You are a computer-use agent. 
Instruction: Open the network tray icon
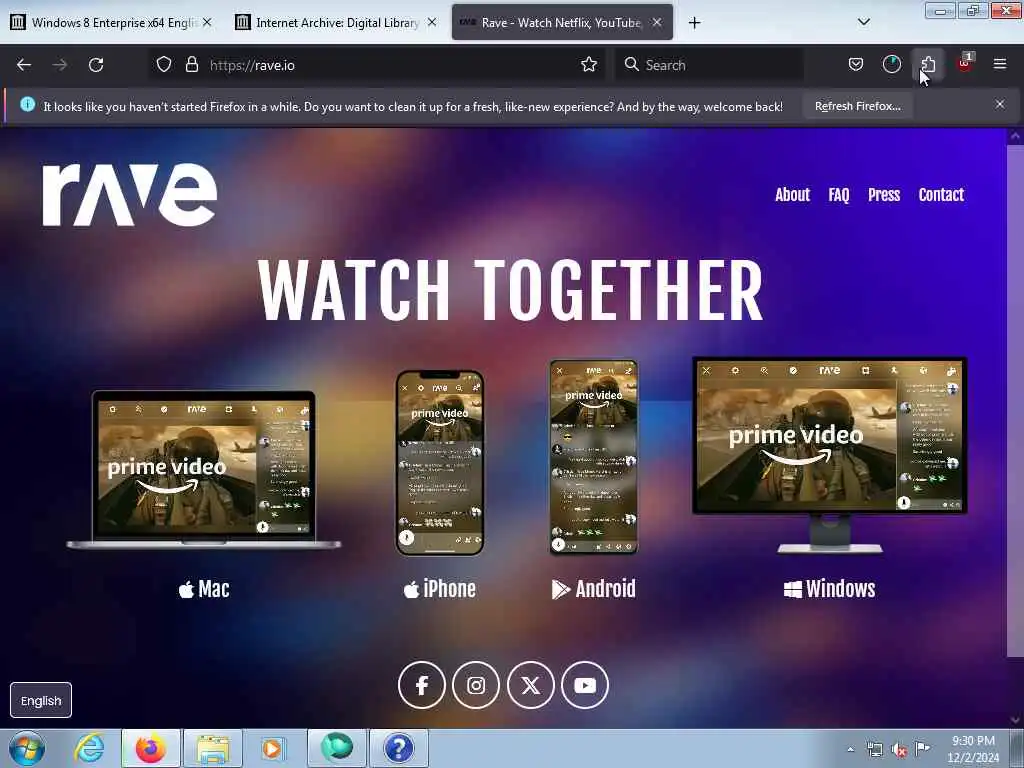pyautogui.click(x=874, y=749)
